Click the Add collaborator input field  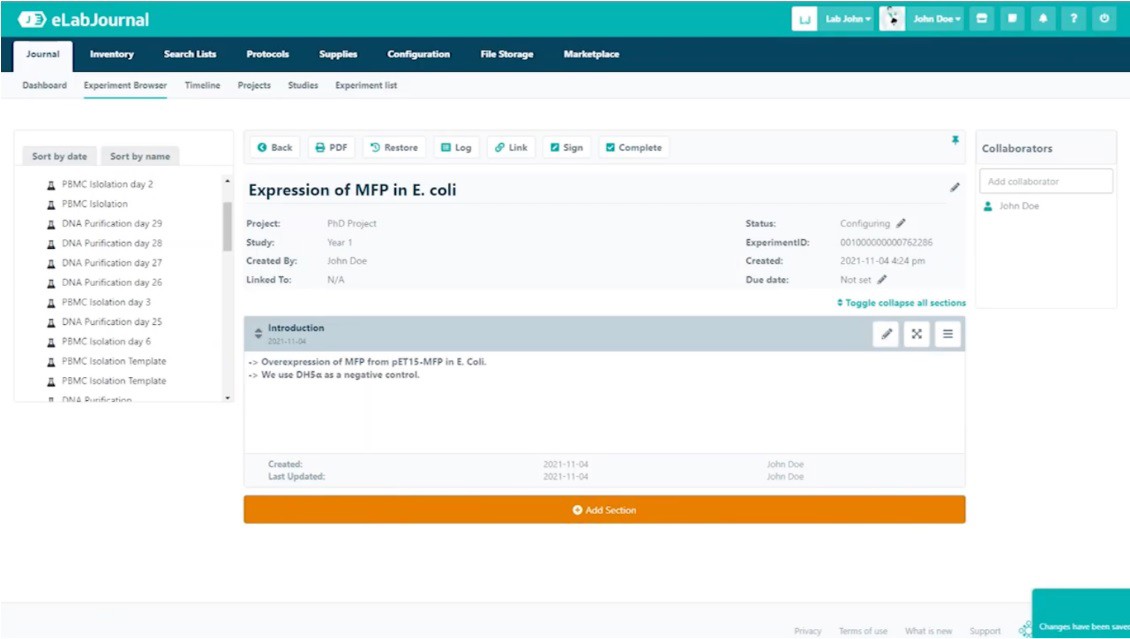pos(1045,181)
